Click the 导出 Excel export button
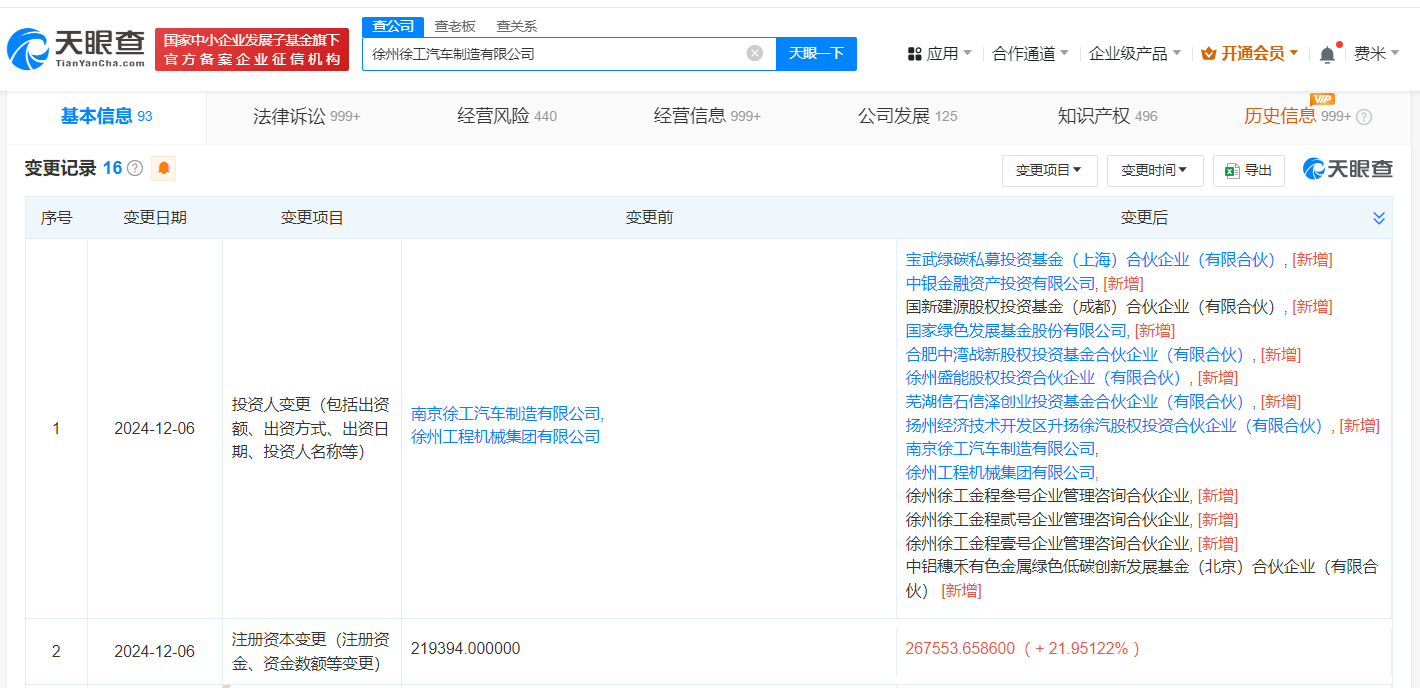The image size is (1420, 688). tap(1248, 171)
